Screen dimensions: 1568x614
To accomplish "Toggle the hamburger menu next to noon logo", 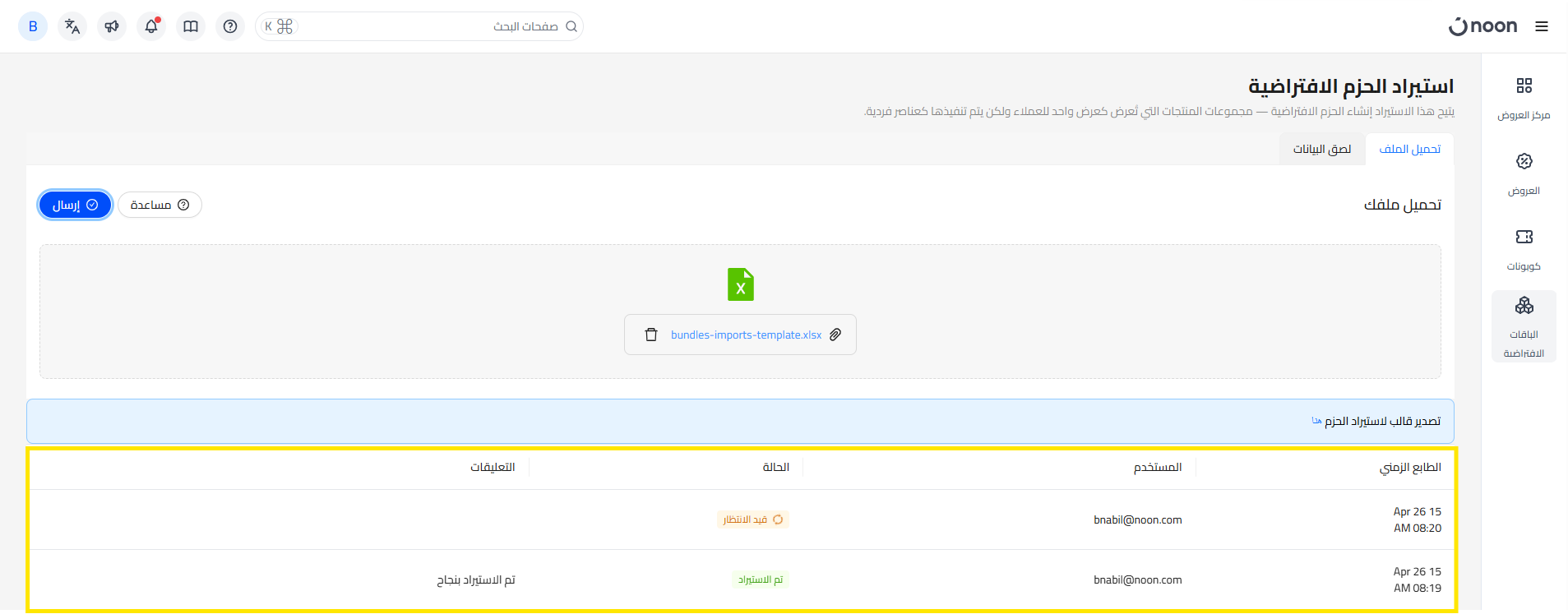I will point(1542,26).
